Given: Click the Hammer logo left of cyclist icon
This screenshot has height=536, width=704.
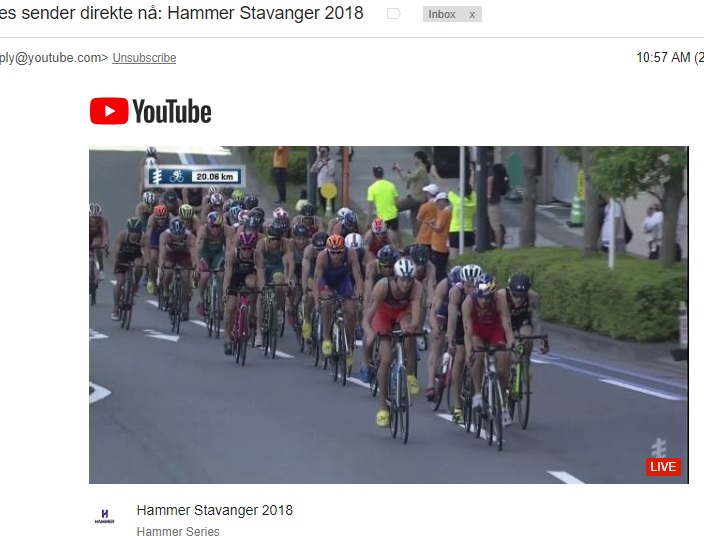Looking at the screenshot, I should (x=157, y=176).
